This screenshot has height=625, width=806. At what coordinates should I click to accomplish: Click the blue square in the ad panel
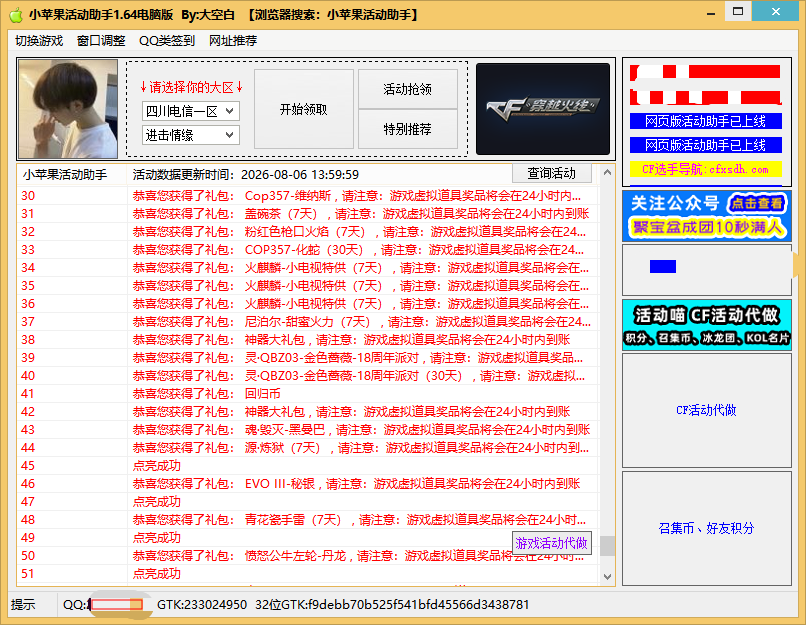[x=663, y=266]
